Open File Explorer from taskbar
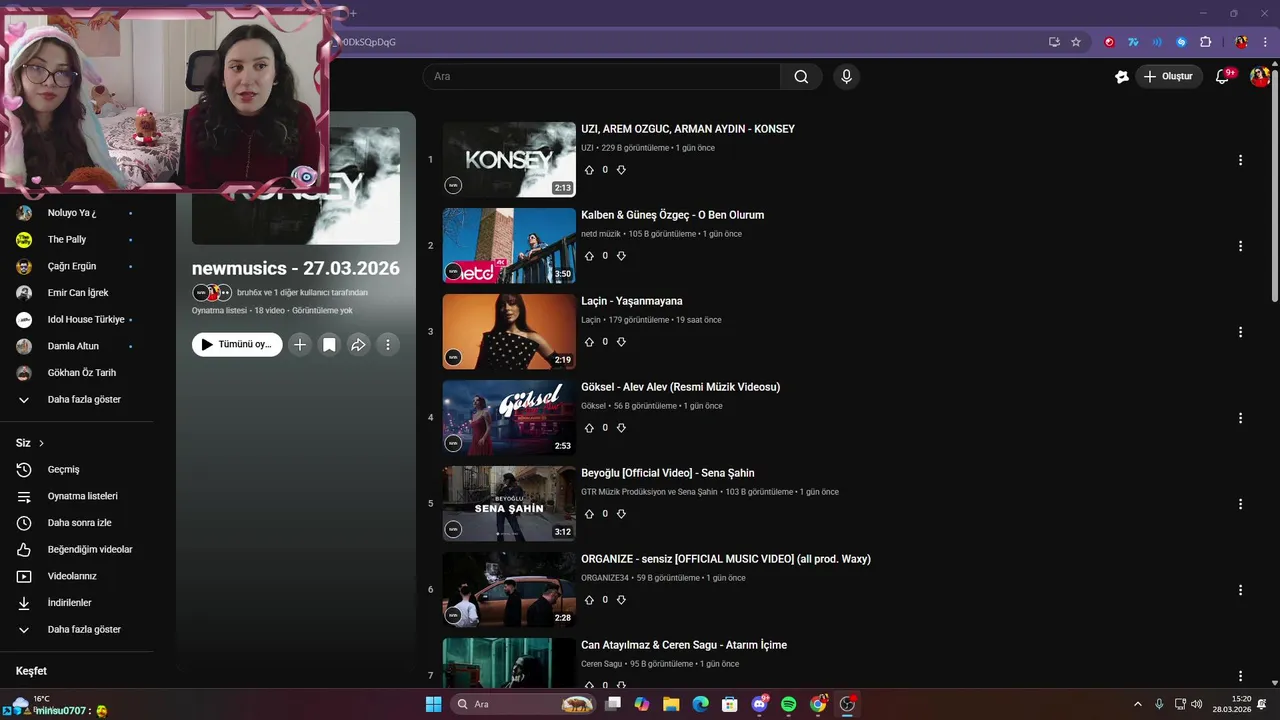 click(x=671, y=704)
